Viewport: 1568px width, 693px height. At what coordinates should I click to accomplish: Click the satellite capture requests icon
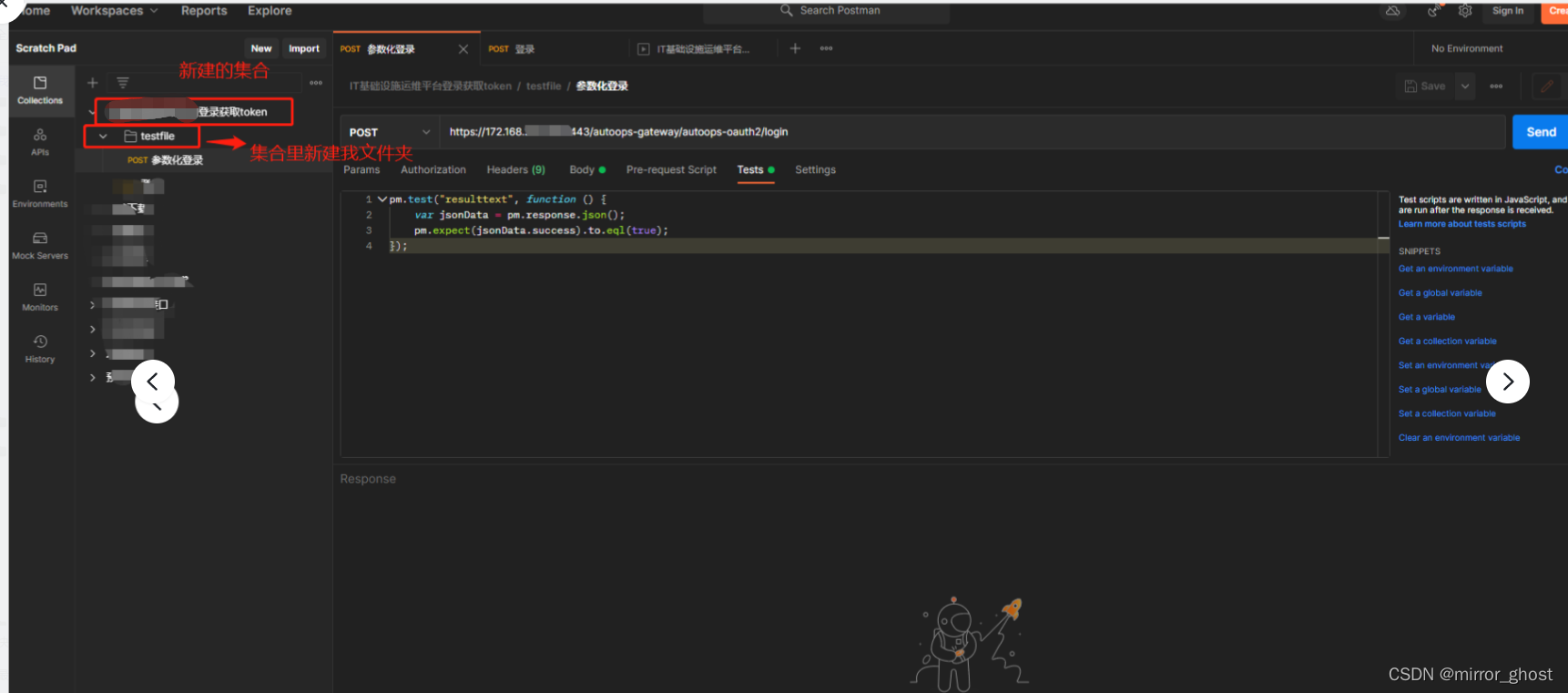click(x=1434, y=11)
